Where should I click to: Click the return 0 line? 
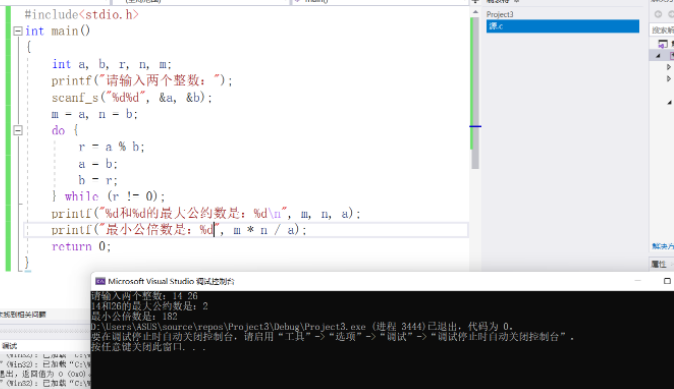tap(81, 246)
